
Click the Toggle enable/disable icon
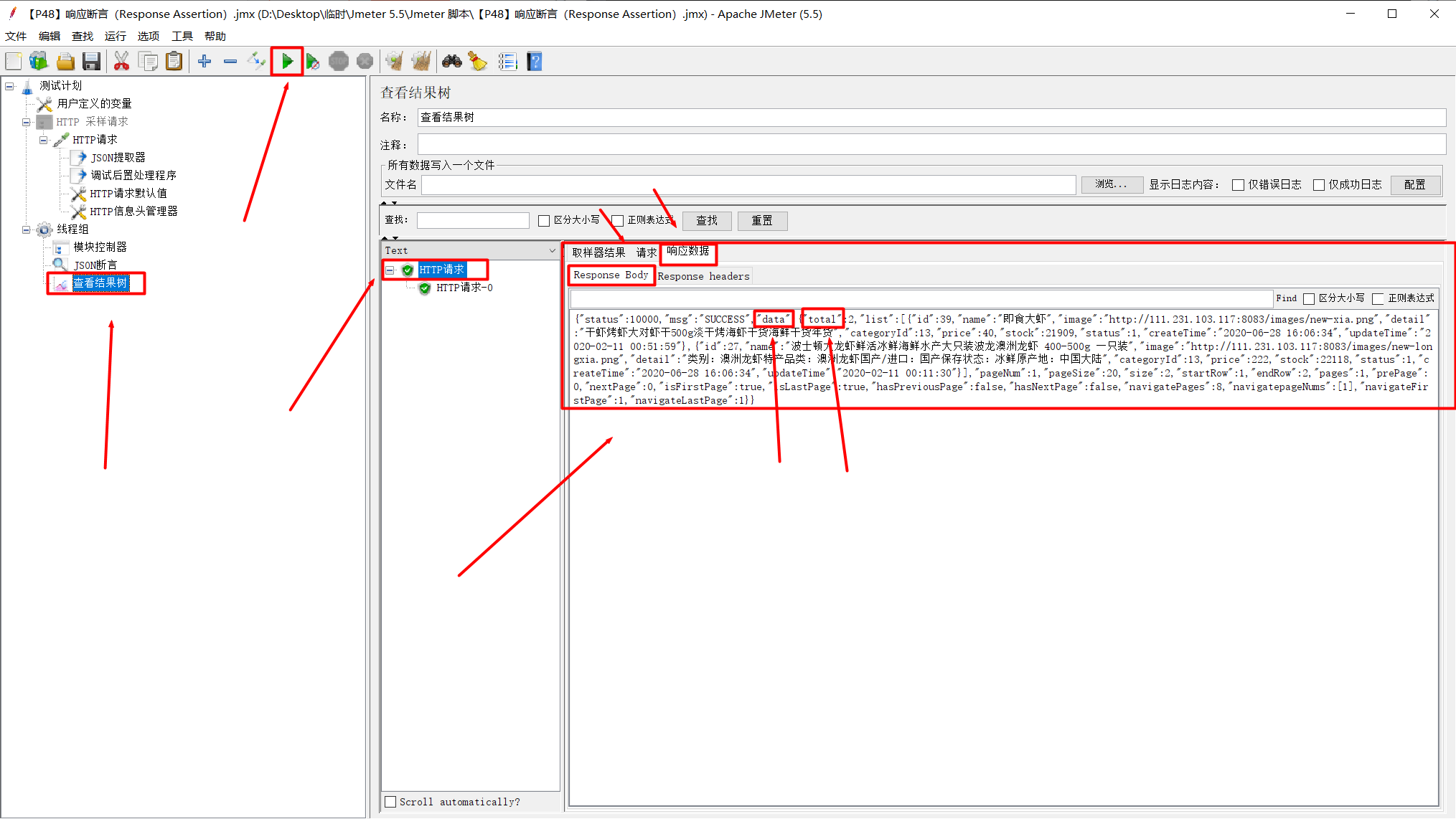tap(256, 62)
